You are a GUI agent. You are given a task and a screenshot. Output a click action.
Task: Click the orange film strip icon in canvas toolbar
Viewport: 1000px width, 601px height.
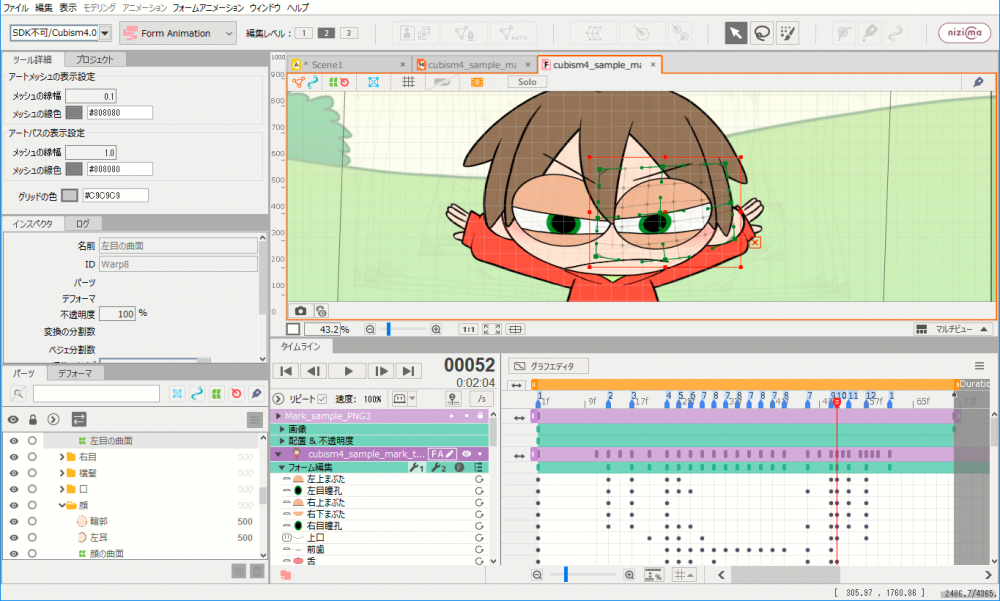coord(477,82)
